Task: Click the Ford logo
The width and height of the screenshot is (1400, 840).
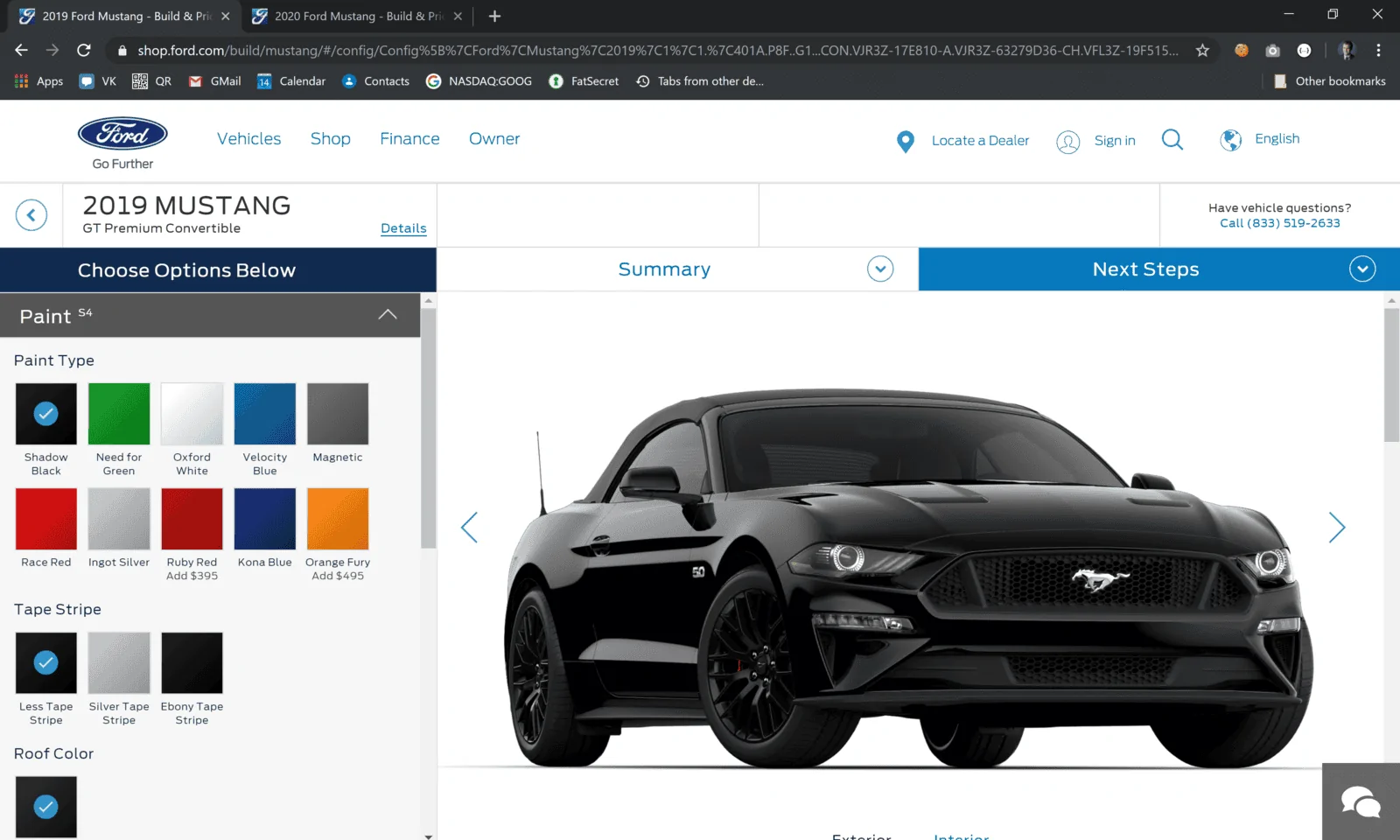Action: tap(122, 134)
